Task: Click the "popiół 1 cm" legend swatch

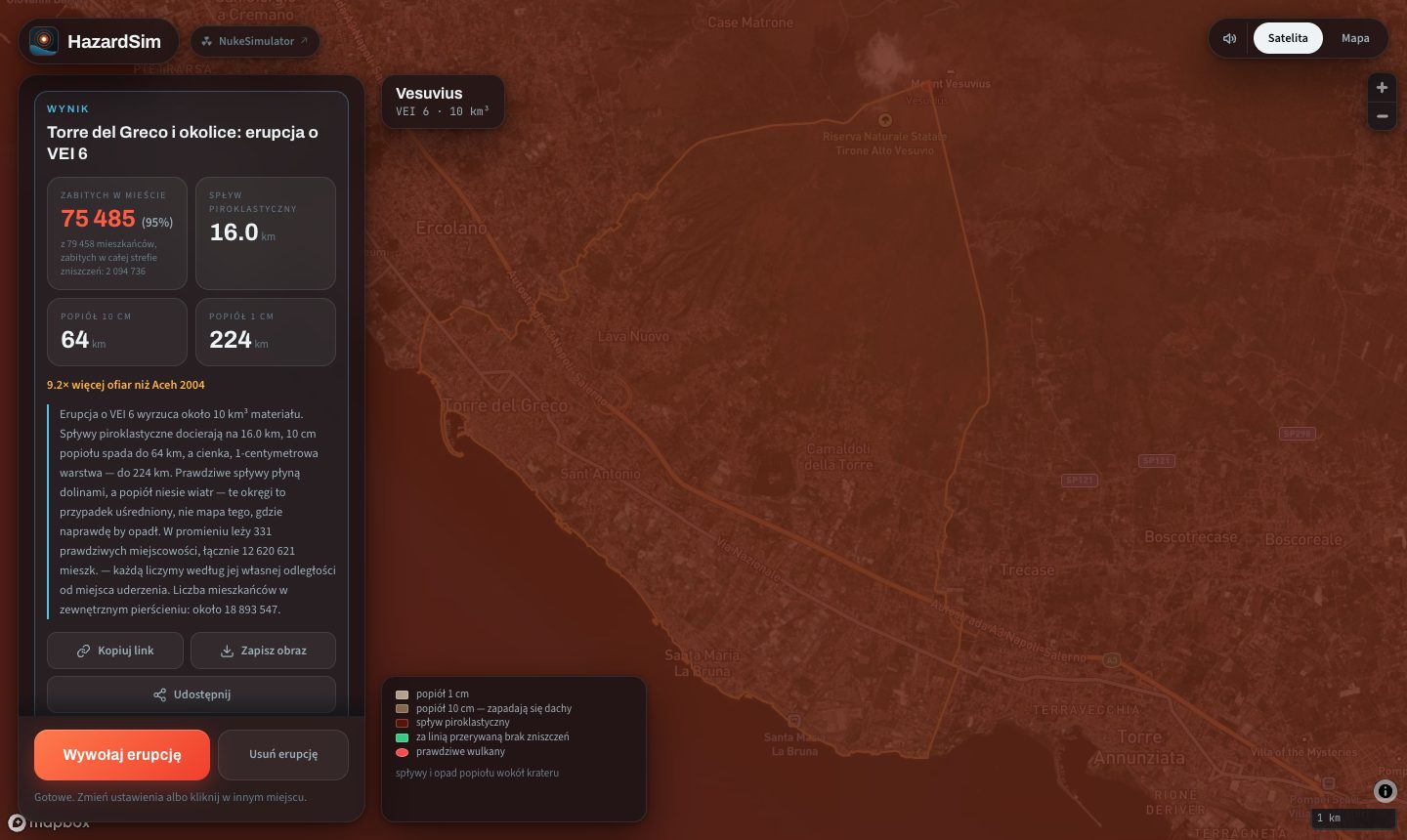Action: click(x=402, y=694)
